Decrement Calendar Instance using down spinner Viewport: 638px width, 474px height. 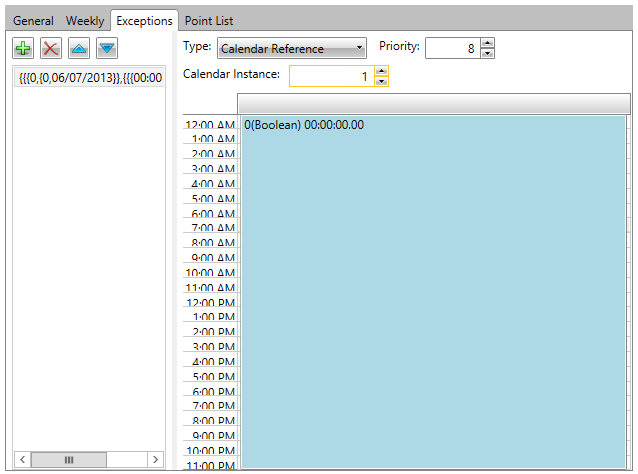point(381,81)
